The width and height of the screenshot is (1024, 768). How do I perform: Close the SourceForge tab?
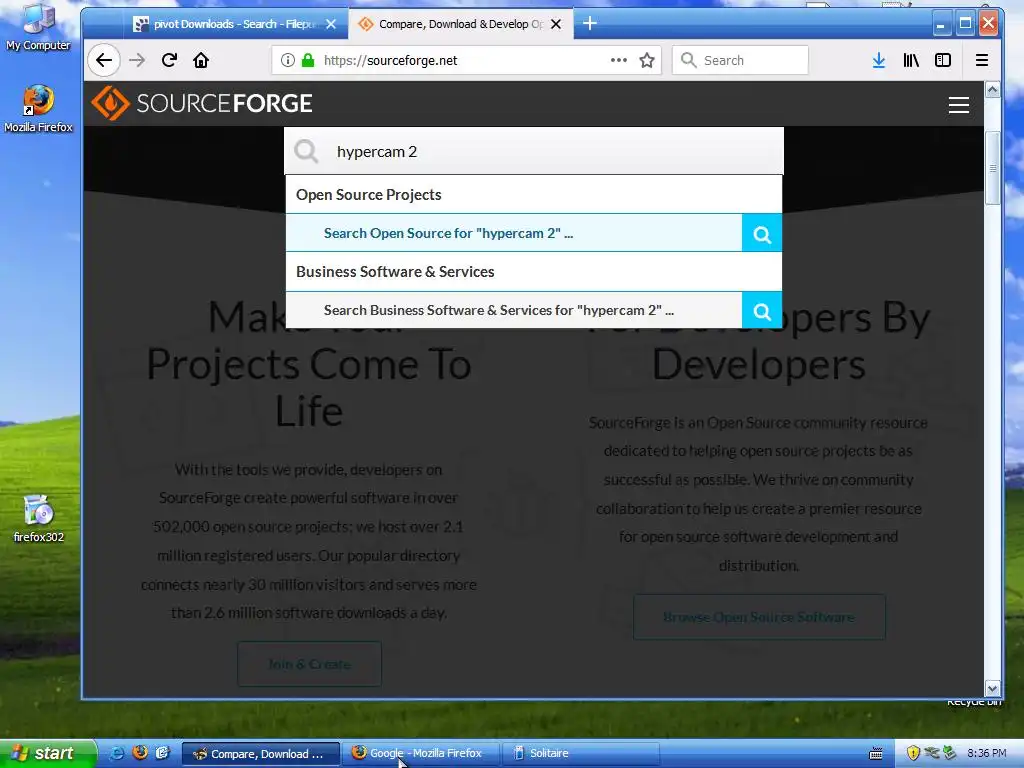556,24
